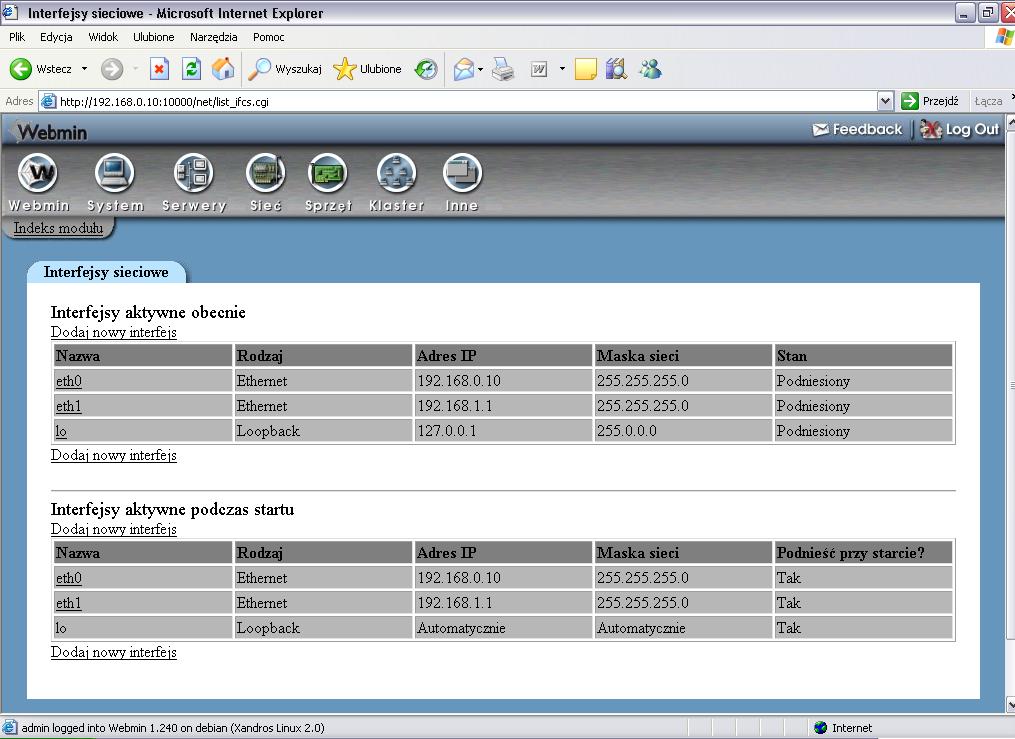Image resolution: width=1015 pixels, height=739 pixels.
Task: Open eth1 in the boot-time interfaces table
Action: pos(69,603)
